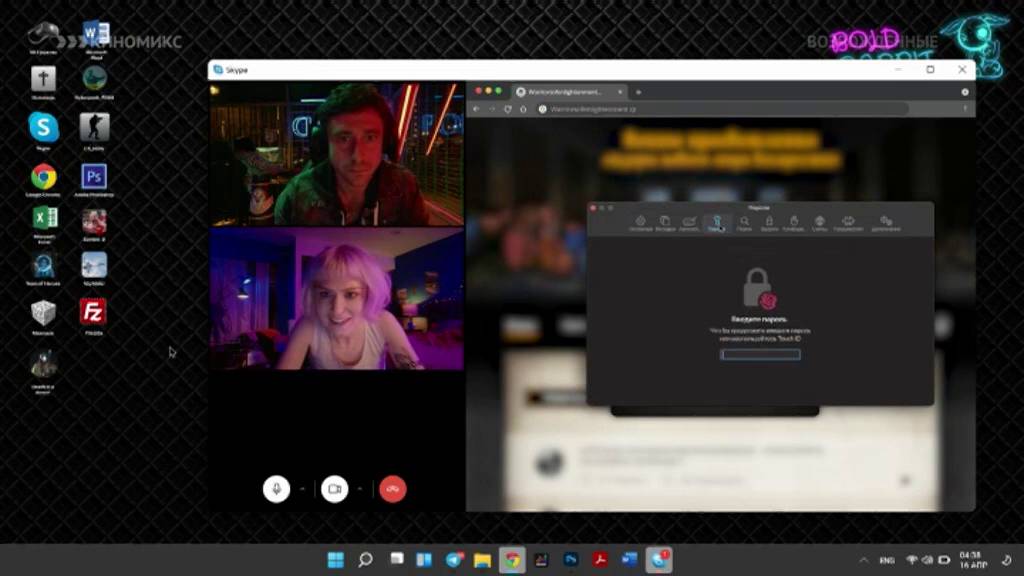The image size is (1024, 576).
Task: Click the taskbar search magnifier
Action: tap(366, 560)
